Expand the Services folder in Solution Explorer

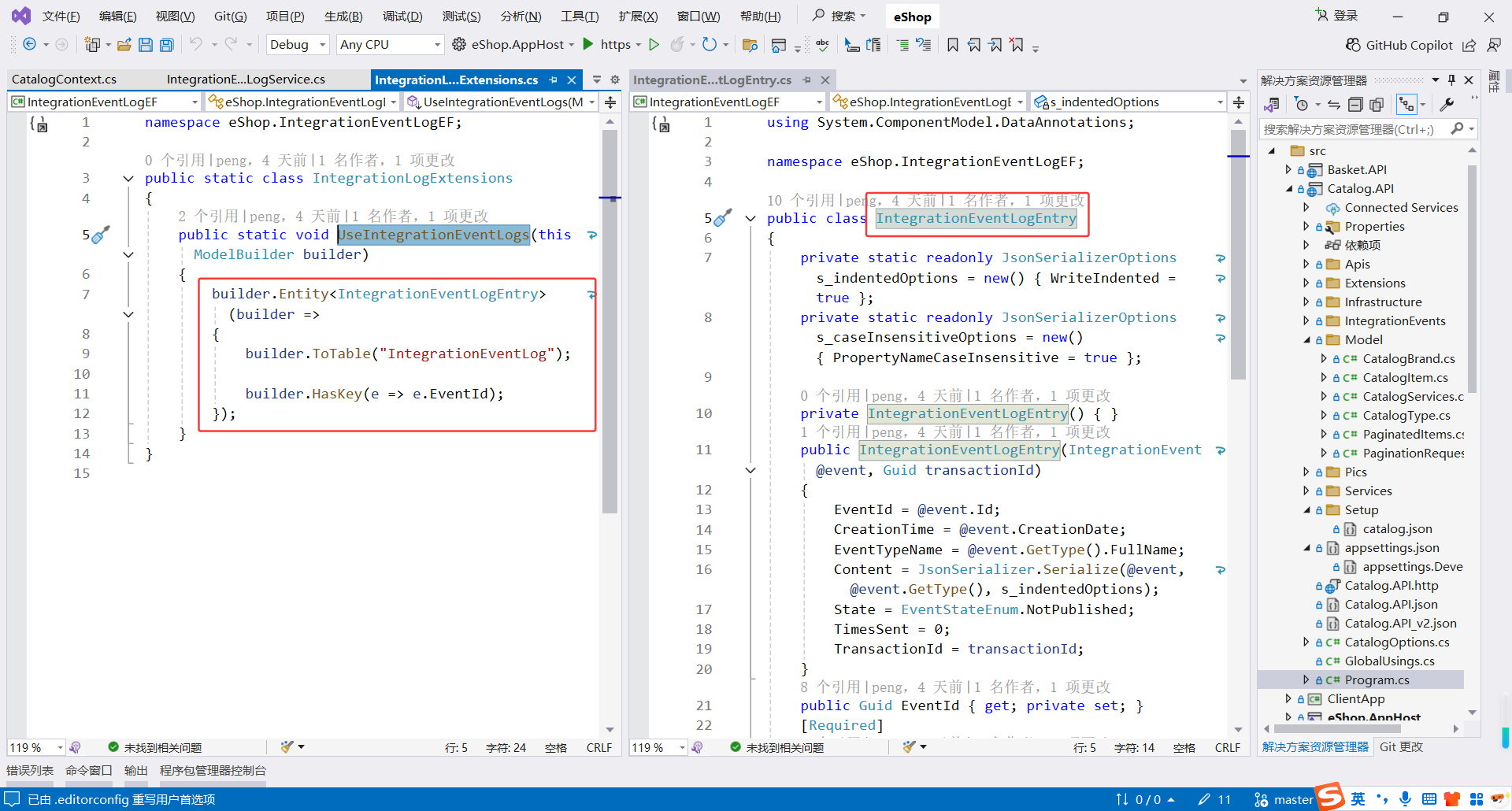(1306, 491)
